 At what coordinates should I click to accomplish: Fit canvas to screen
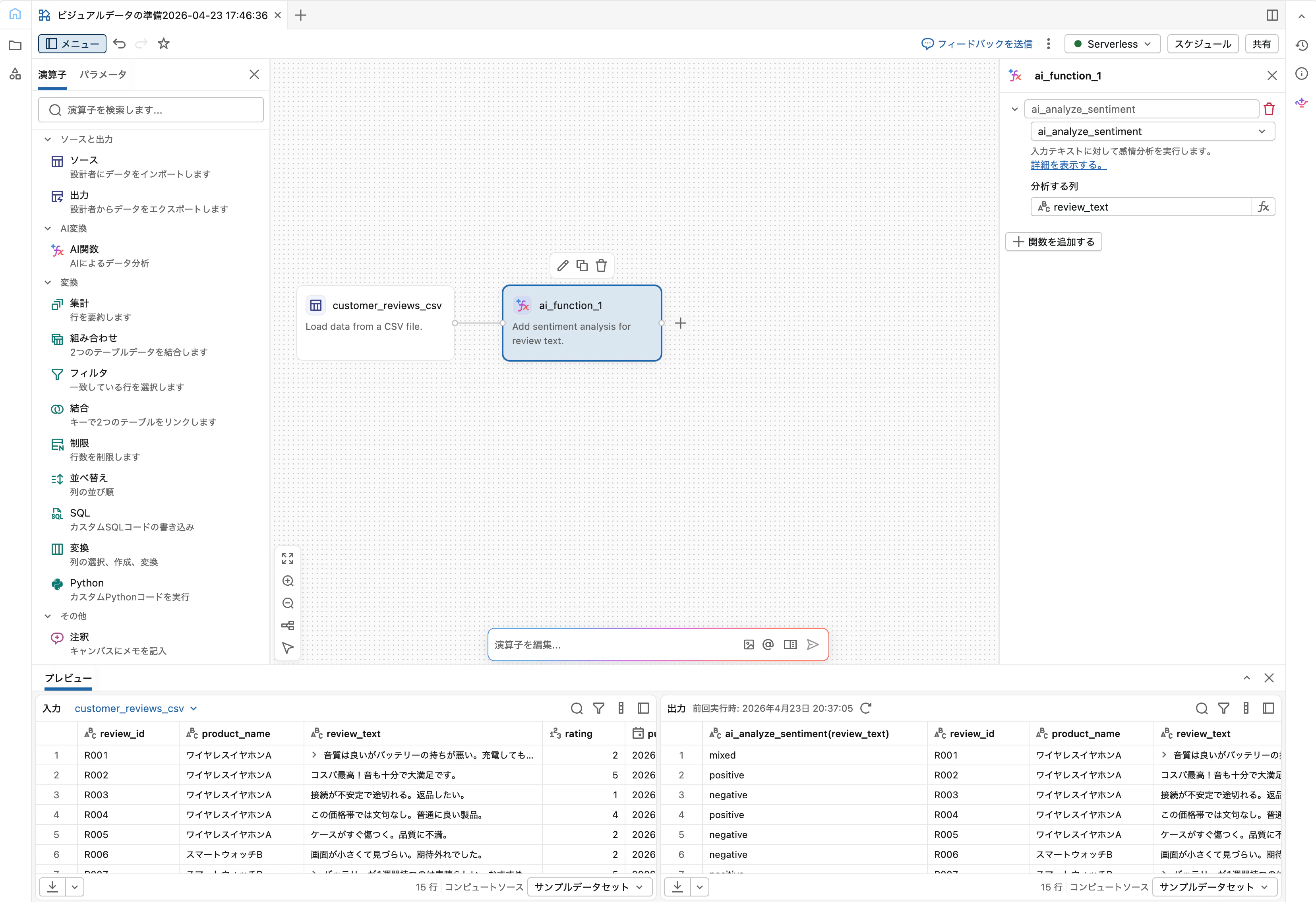(288, 558)
